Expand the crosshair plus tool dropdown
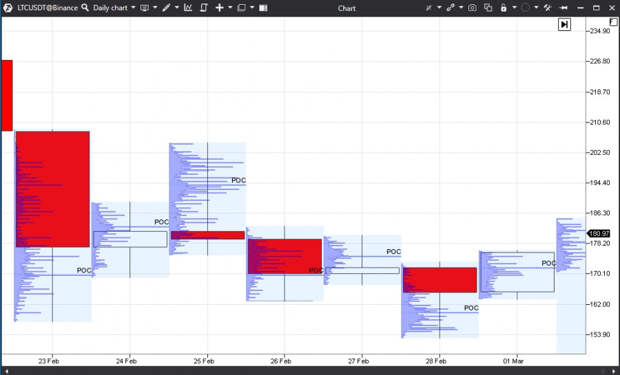Viewport: 620px width, 375px height. point(230,8)
